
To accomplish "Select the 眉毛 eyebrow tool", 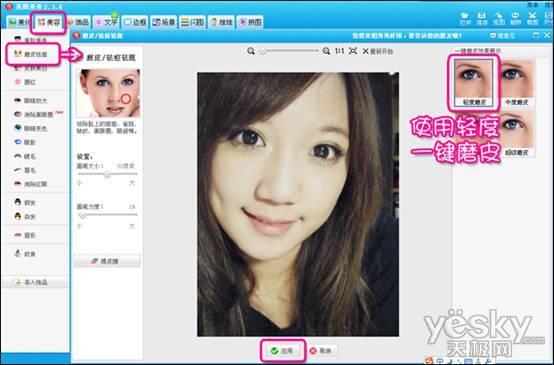I will click(x=25, y=170).
